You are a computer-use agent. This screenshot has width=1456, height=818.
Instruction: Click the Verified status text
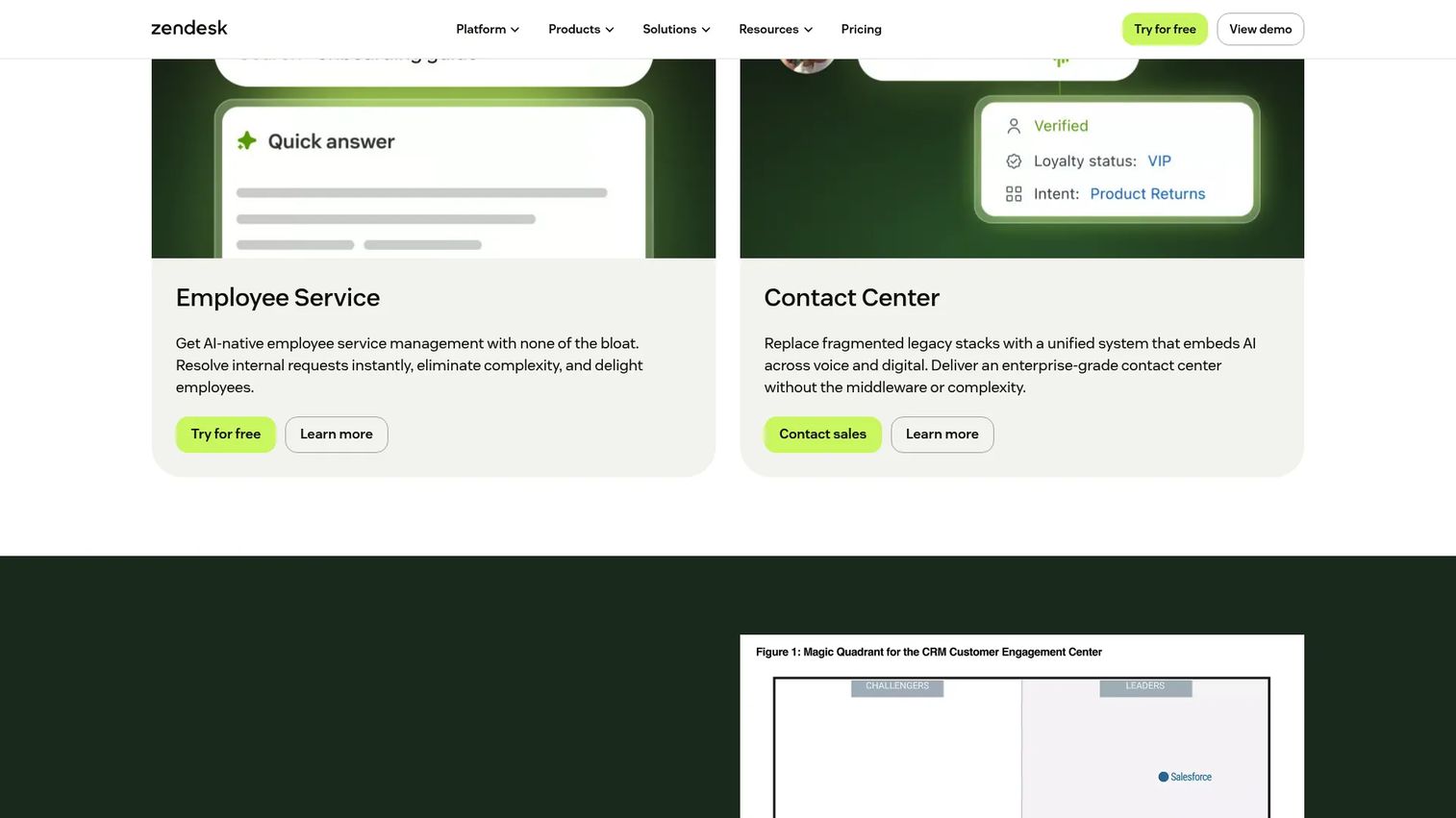point(1061,126)
